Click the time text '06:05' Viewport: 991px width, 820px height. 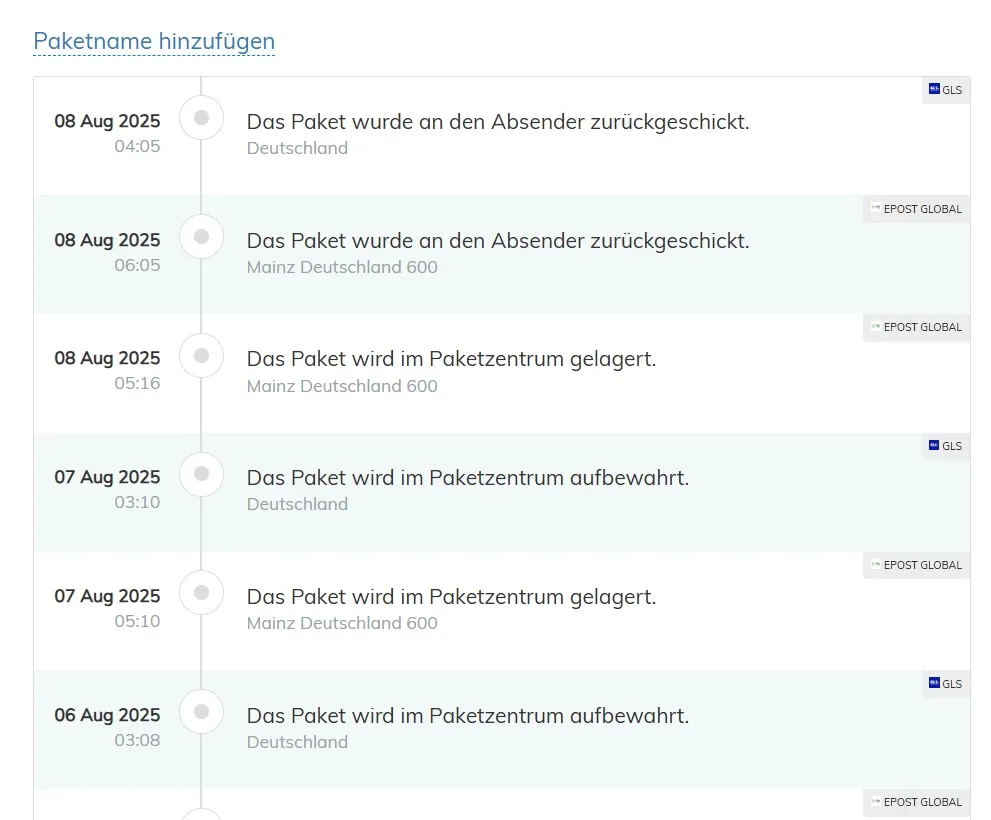pyautogui.click(x=137, y=265)
